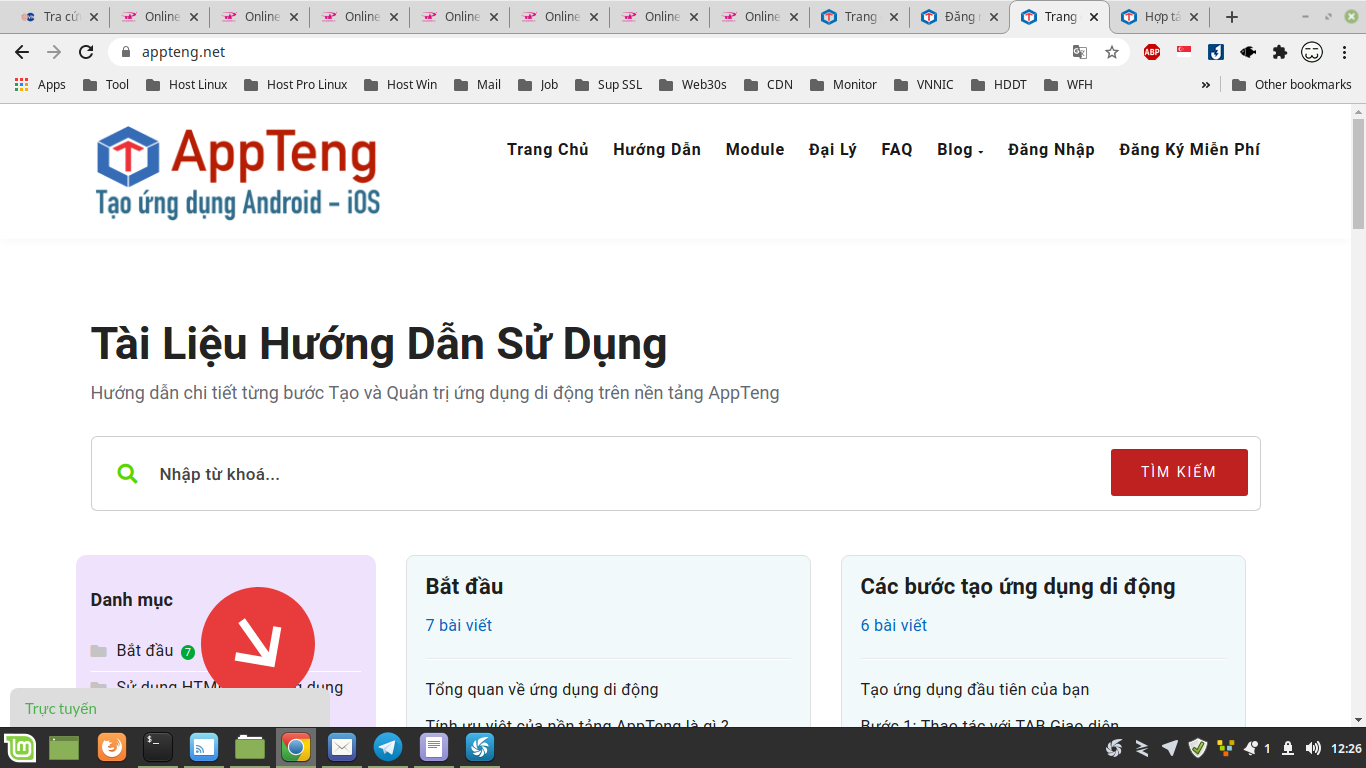This screenshot has width=1366, height=768.
Task: Open the Hướng Dẫn menu item
Action: pyautogui.click(x=657, y=149)
